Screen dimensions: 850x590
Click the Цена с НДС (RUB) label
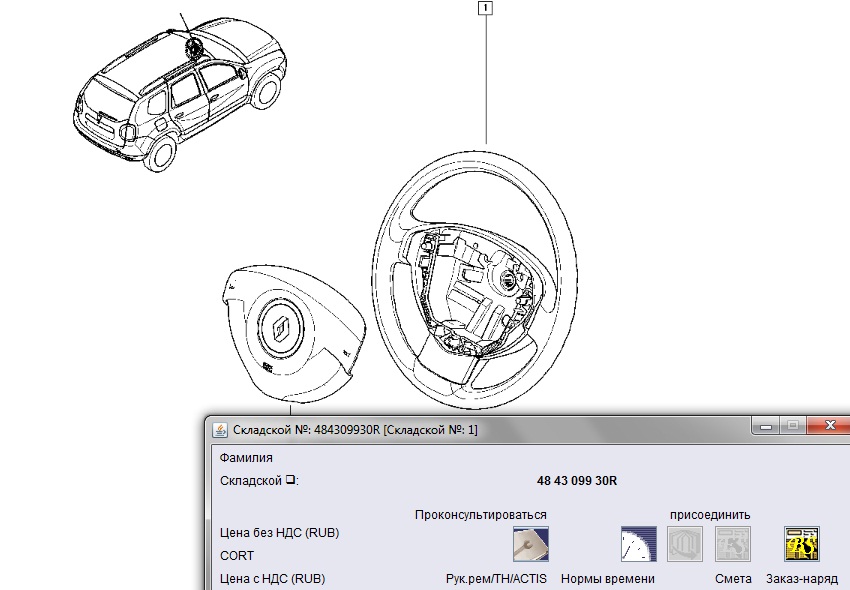(x=272, y=578)
